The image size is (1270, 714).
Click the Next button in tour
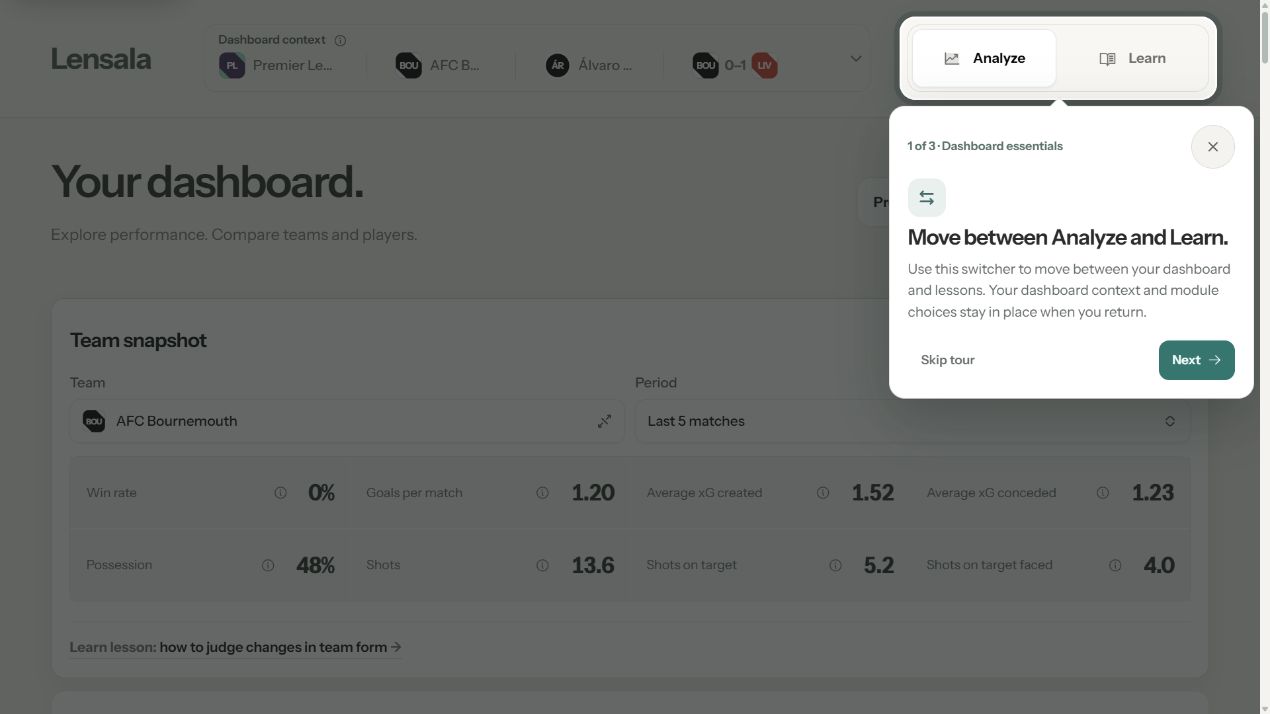click(1196, 360)
